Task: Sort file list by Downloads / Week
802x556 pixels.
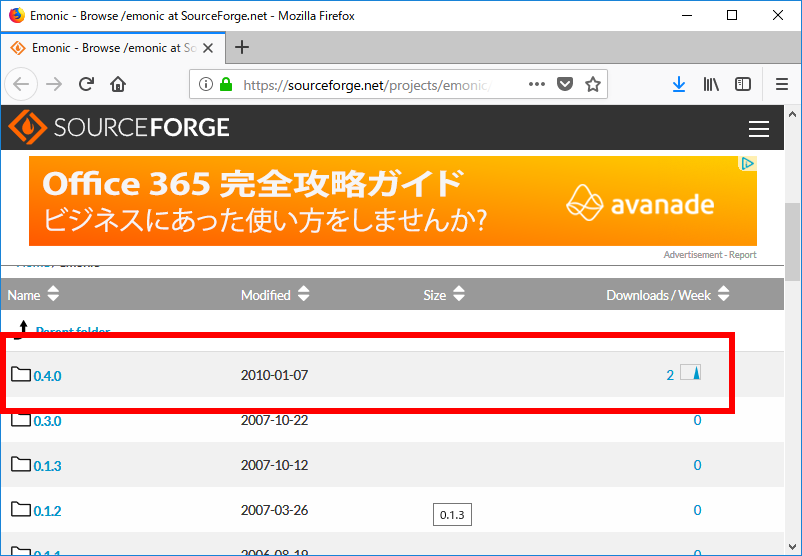Action: coord(667,295)
